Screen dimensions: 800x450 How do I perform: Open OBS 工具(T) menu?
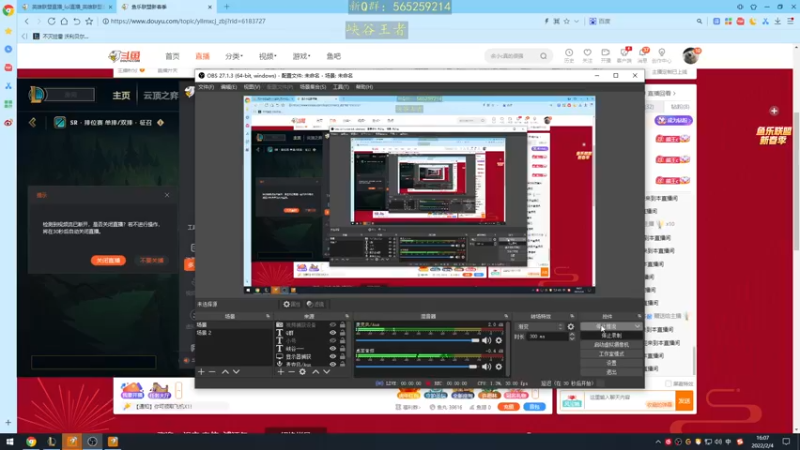click(x=341, y=87)
